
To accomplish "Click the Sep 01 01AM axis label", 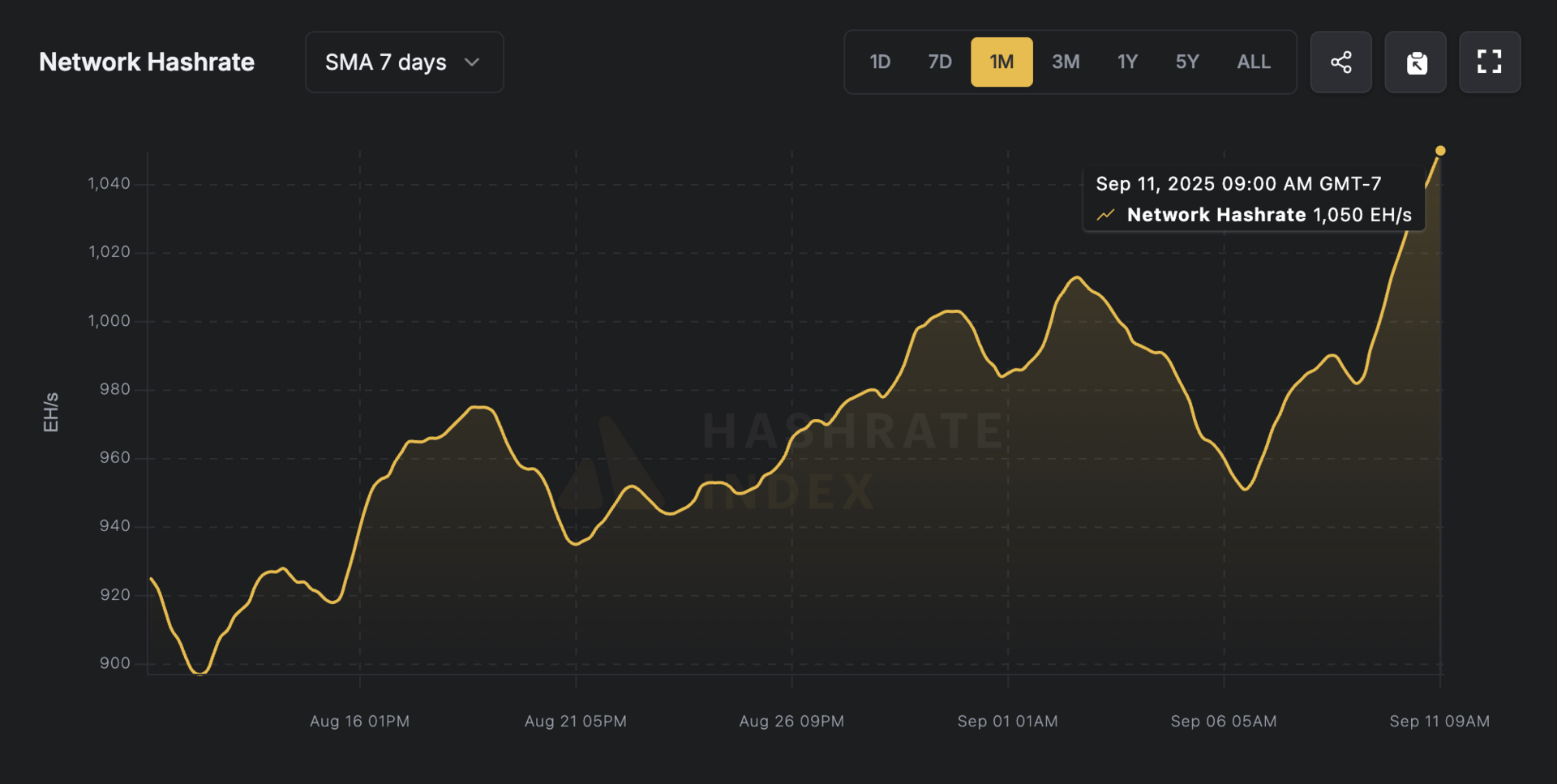I will [1007, 721].
